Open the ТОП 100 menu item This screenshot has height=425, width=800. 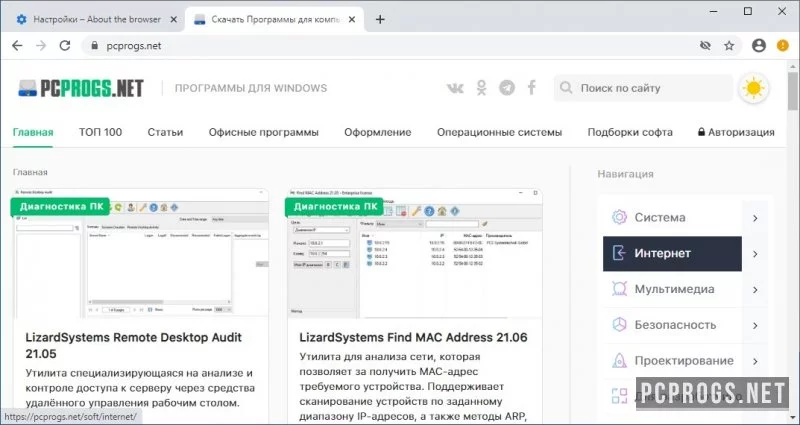101,132
